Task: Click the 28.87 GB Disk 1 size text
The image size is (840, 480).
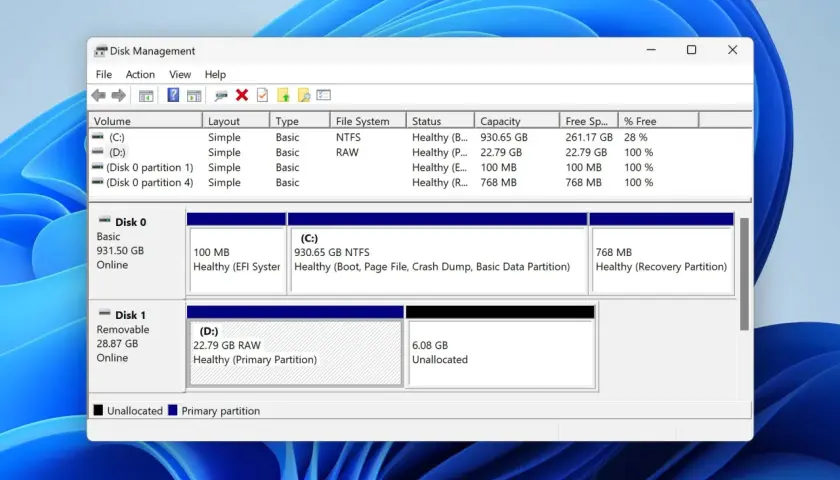Action: (117, 343)
